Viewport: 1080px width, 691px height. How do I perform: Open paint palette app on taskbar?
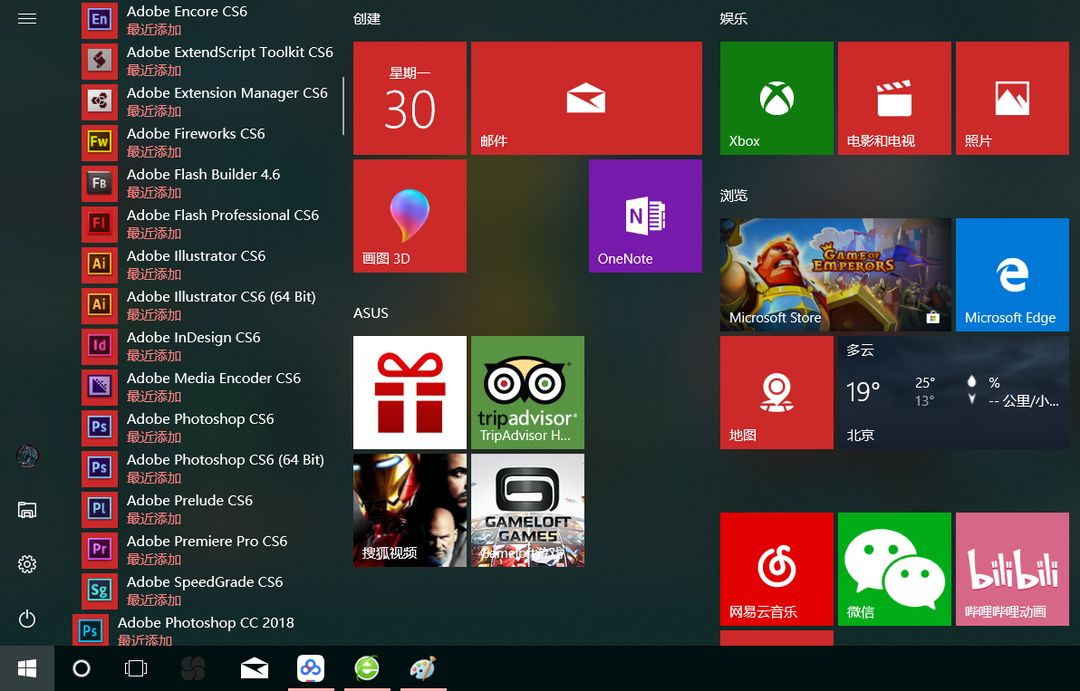click(x=423, y=668)
